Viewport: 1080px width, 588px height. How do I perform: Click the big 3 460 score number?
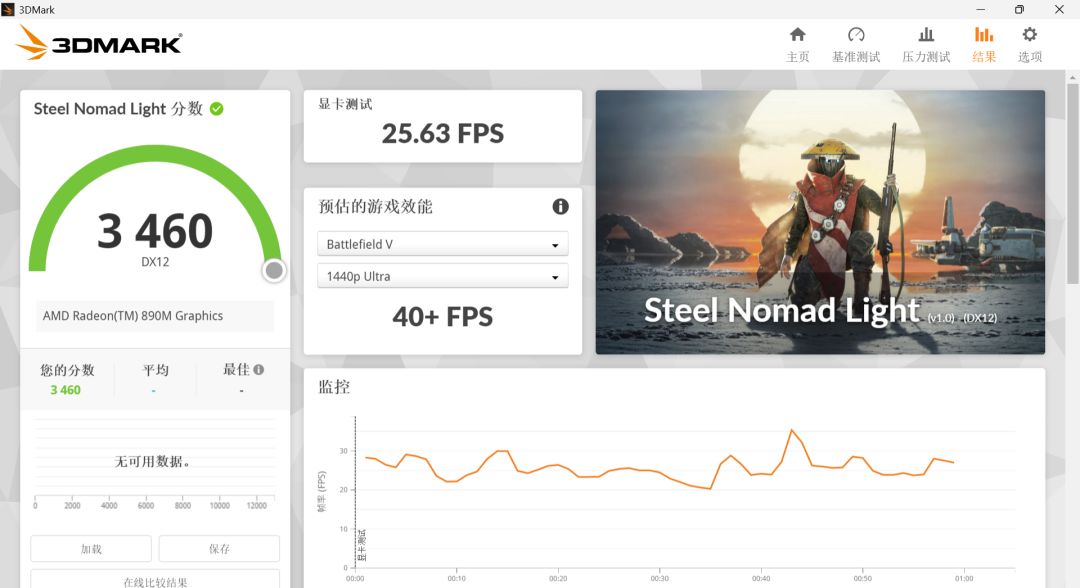(x=155, y=231)
